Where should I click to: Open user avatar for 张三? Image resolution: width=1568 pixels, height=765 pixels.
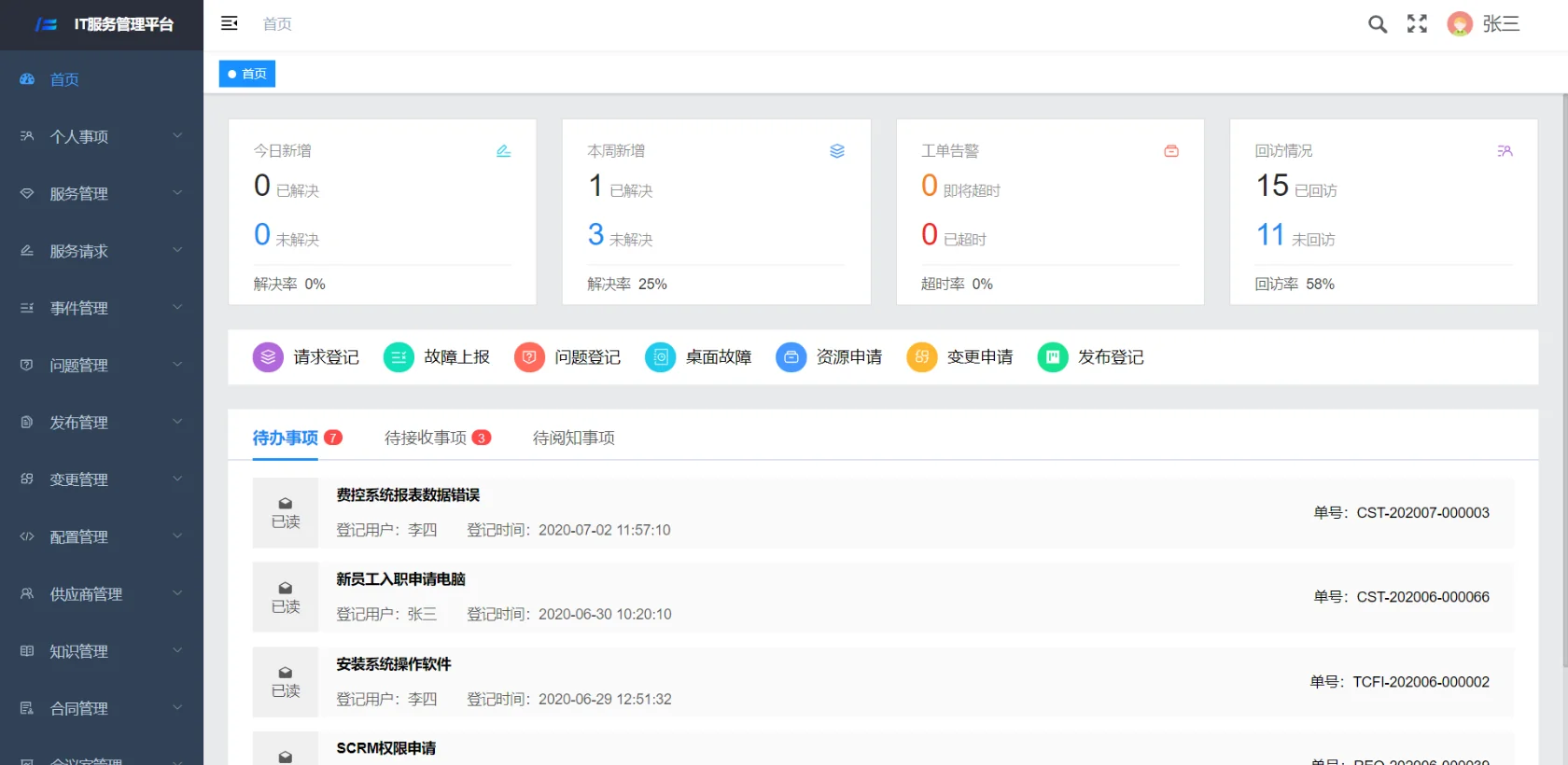pos(1460,24)
